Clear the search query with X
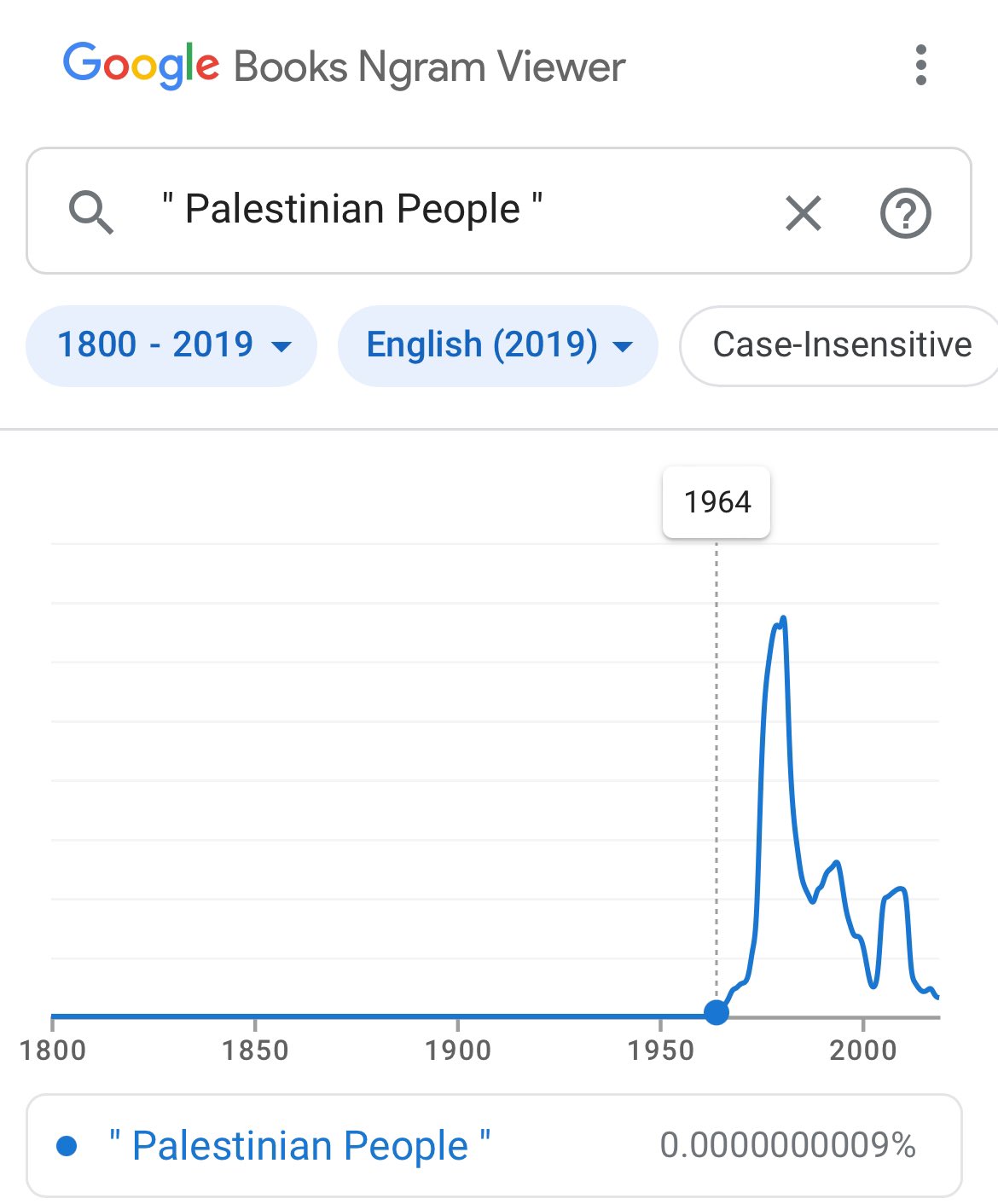Screen dimensions: 998x1204 click(x=803, y=212)
